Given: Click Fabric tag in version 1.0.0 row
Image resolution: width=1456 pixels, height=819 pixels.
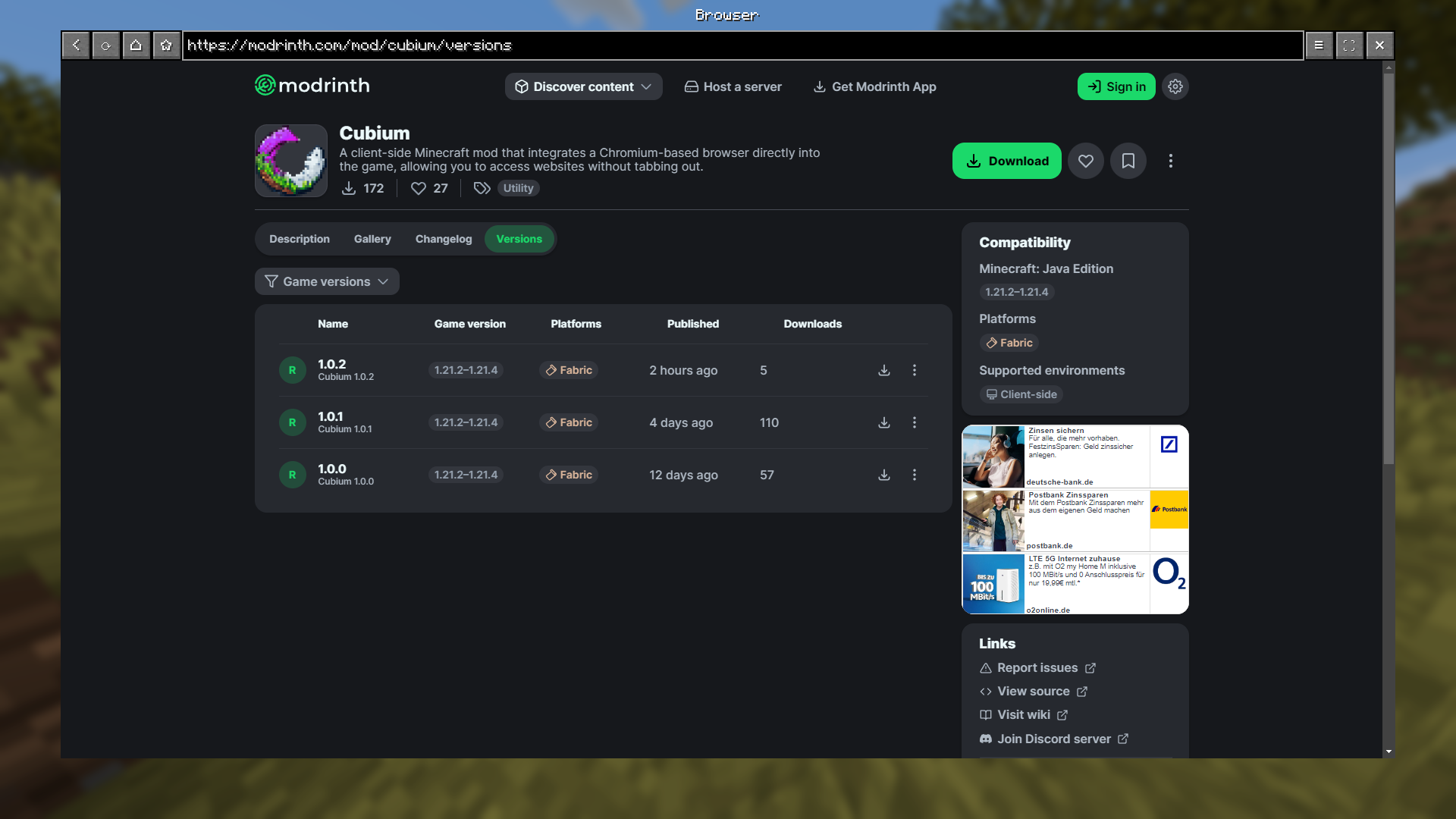Looking at the screenshot, I should pos(569,475).
